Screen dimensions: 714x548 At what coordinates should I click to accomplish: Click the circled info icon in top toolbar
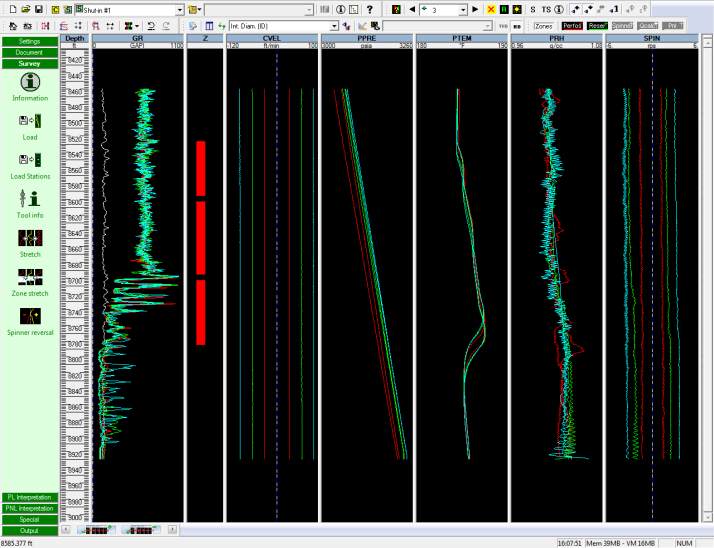pos(340,9)
